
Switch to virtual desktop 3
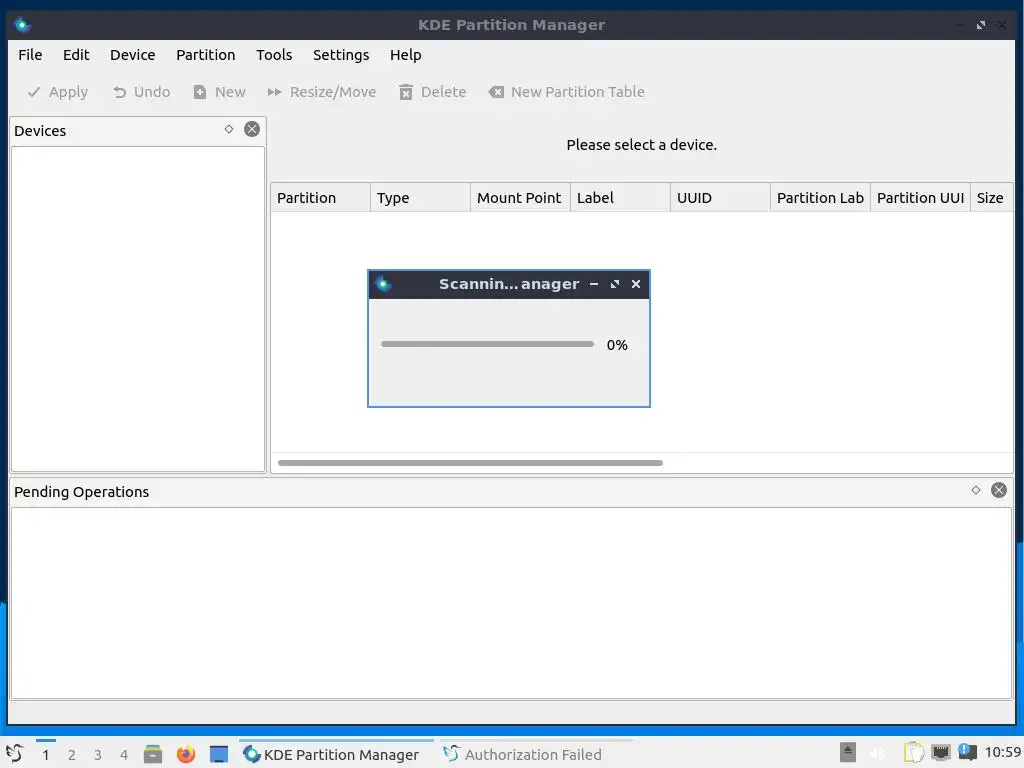[98, 755]
